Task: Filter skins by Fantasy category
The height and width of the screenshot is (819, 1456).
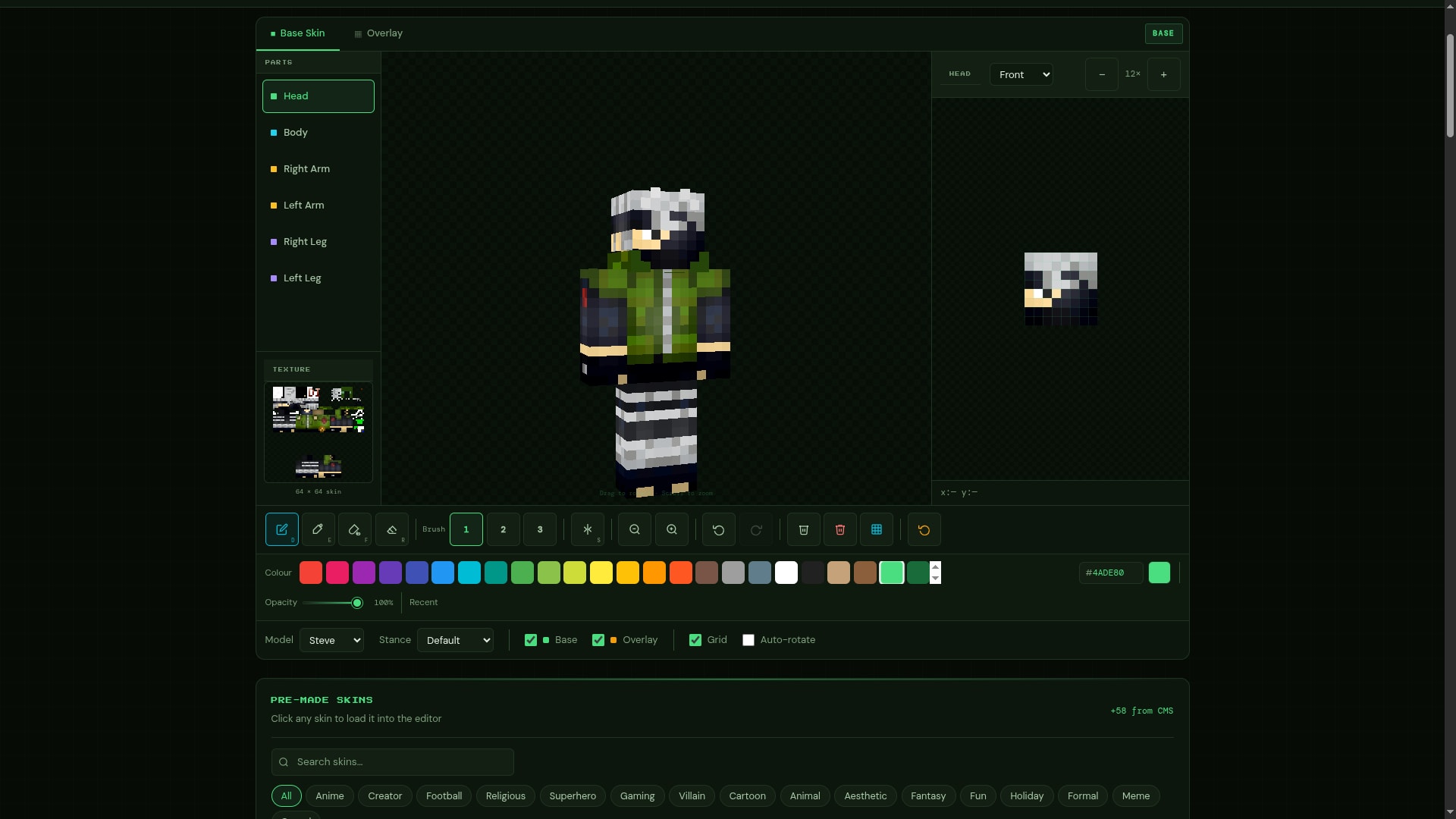Action: [x=928, y=796]
